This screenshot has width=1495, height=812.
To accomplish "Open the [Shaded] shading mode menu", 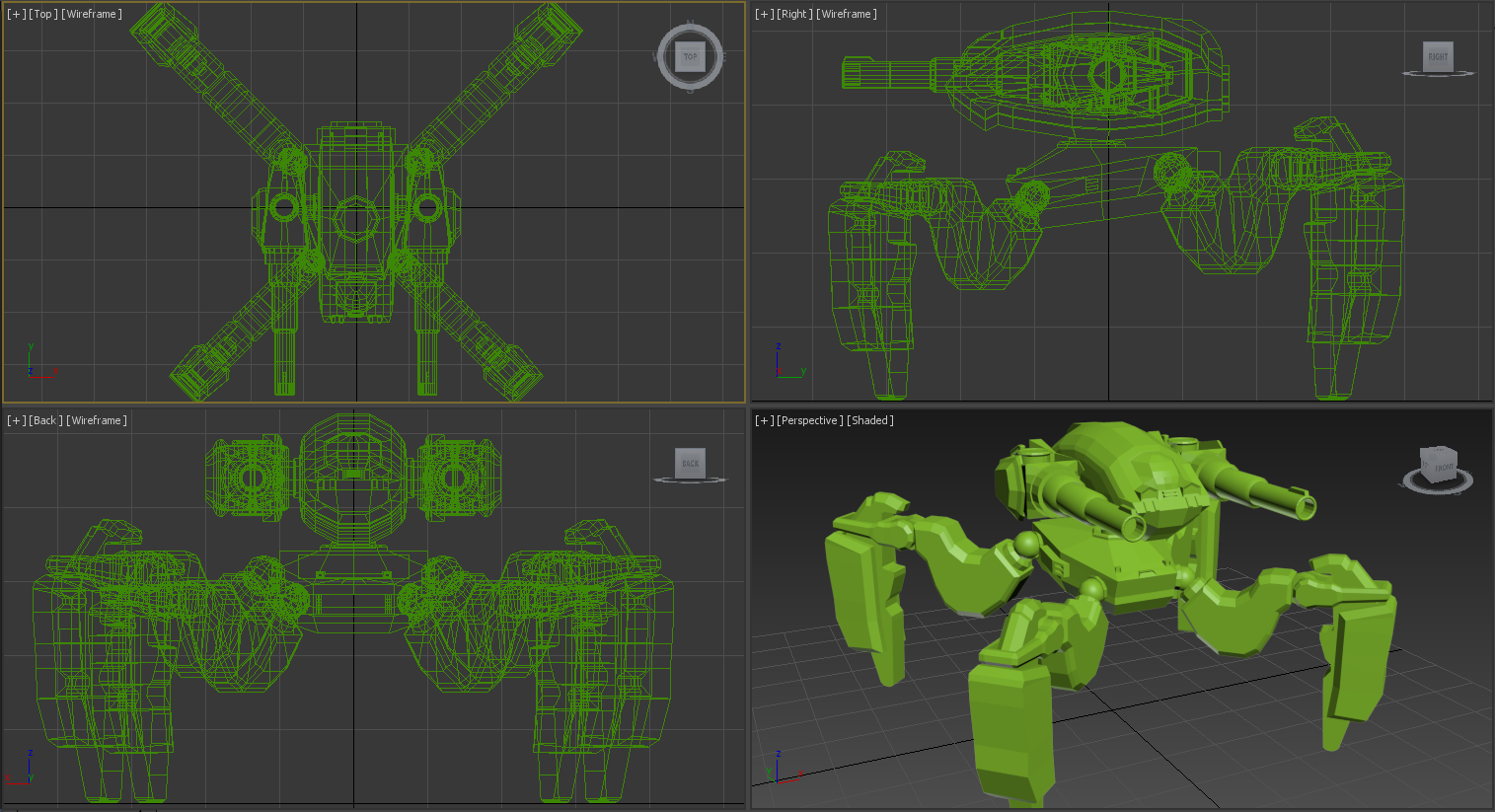I will pos(870,420).
